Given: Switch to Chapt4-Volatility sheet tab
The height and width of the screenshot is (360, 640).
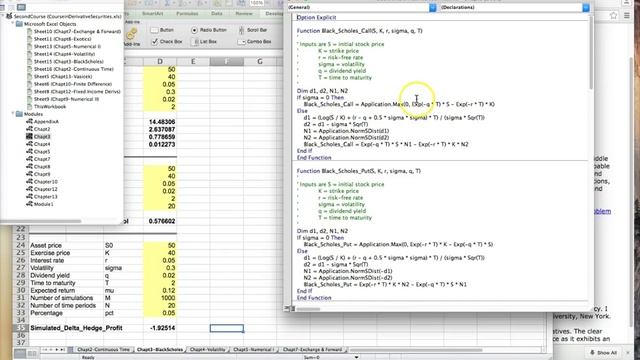Looking at the screenshot, I should click(x=207, y=350).
